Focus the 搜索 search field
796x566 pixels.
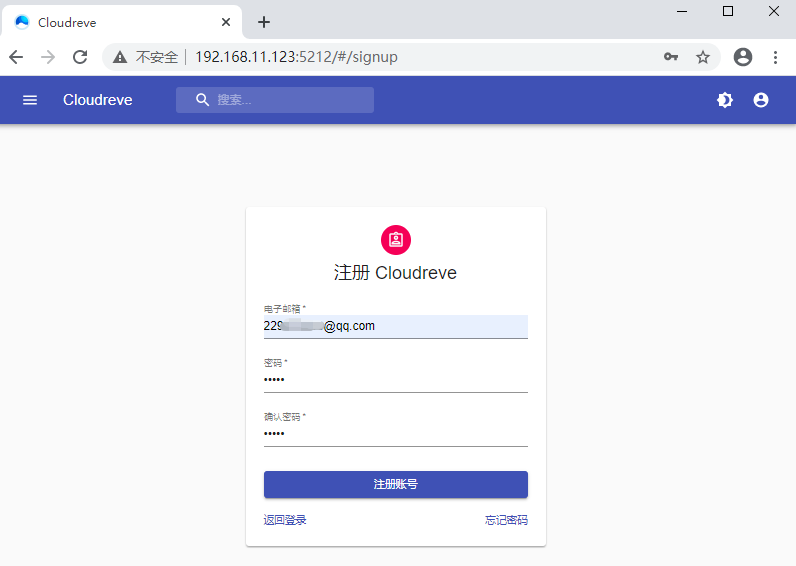click(275, 100)
